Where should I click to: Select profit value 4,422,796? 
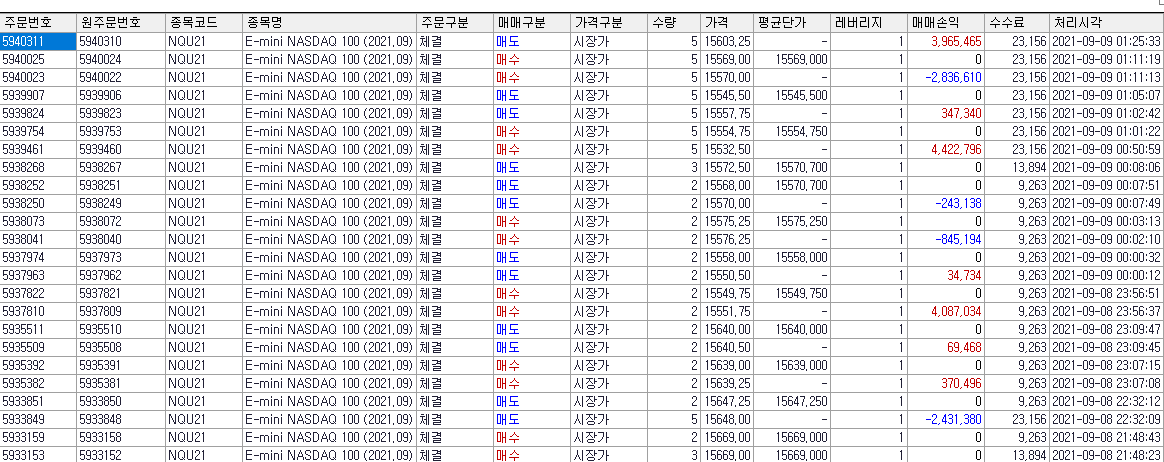point(946,149)
